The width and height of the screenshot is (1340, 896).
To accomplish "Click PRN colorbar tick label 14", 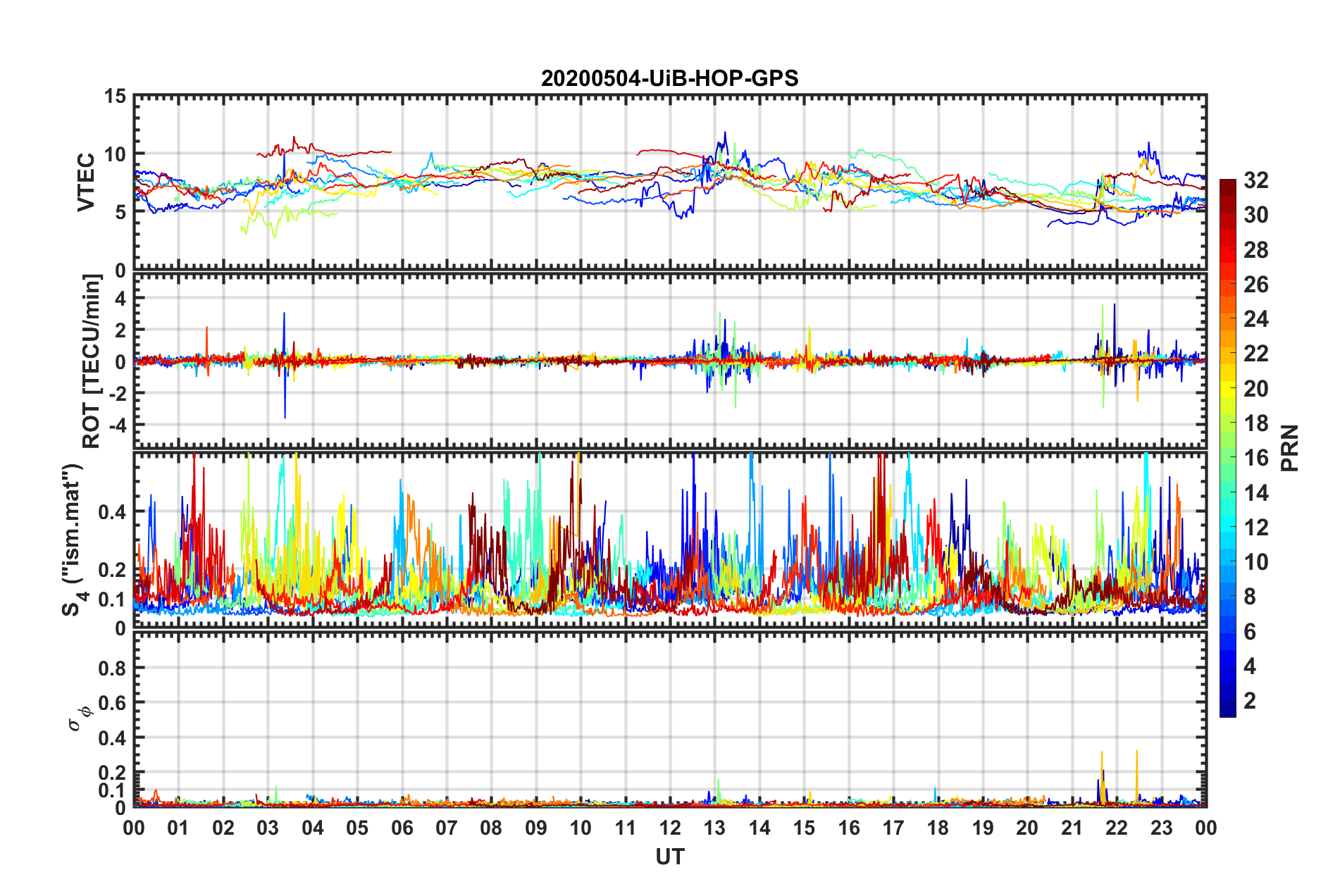I will (1255, 493).
